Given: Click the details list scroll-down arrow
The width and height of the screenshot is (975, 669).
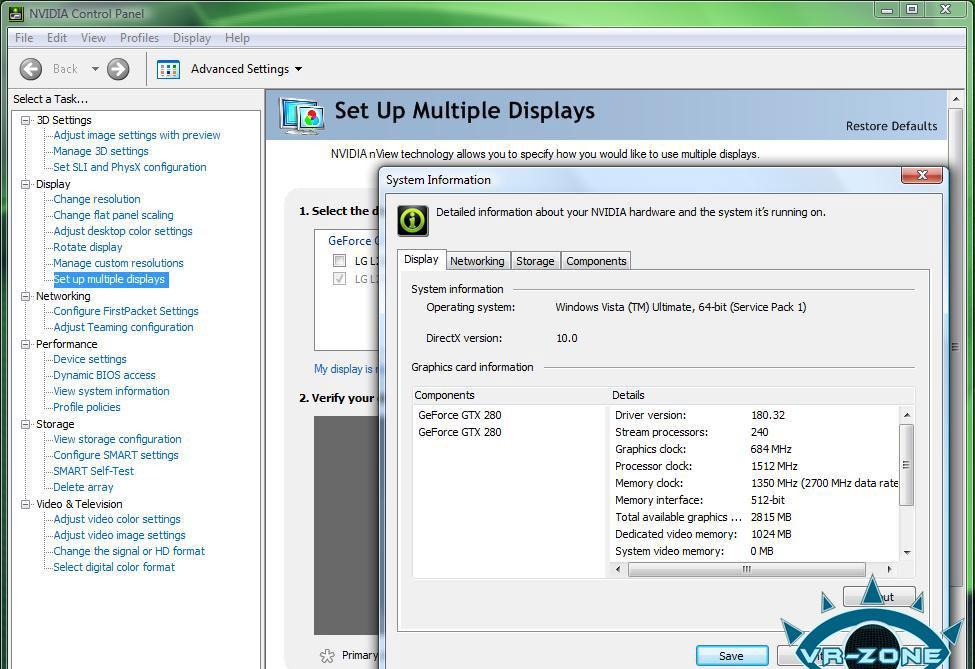Looking at the screenshot, I should pyautogui.click(x=907, y=552).
